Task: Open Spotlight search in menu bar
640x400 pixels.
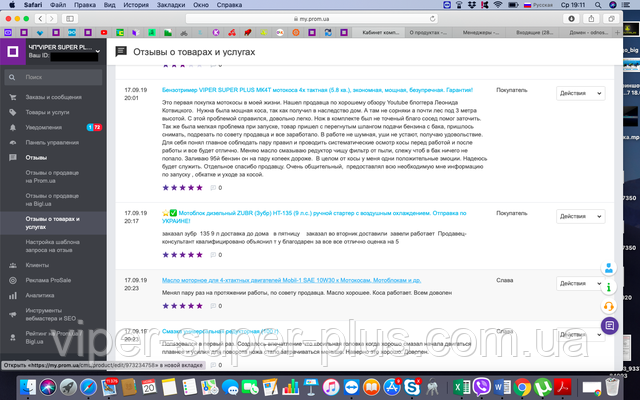Action: click(598, 5)
